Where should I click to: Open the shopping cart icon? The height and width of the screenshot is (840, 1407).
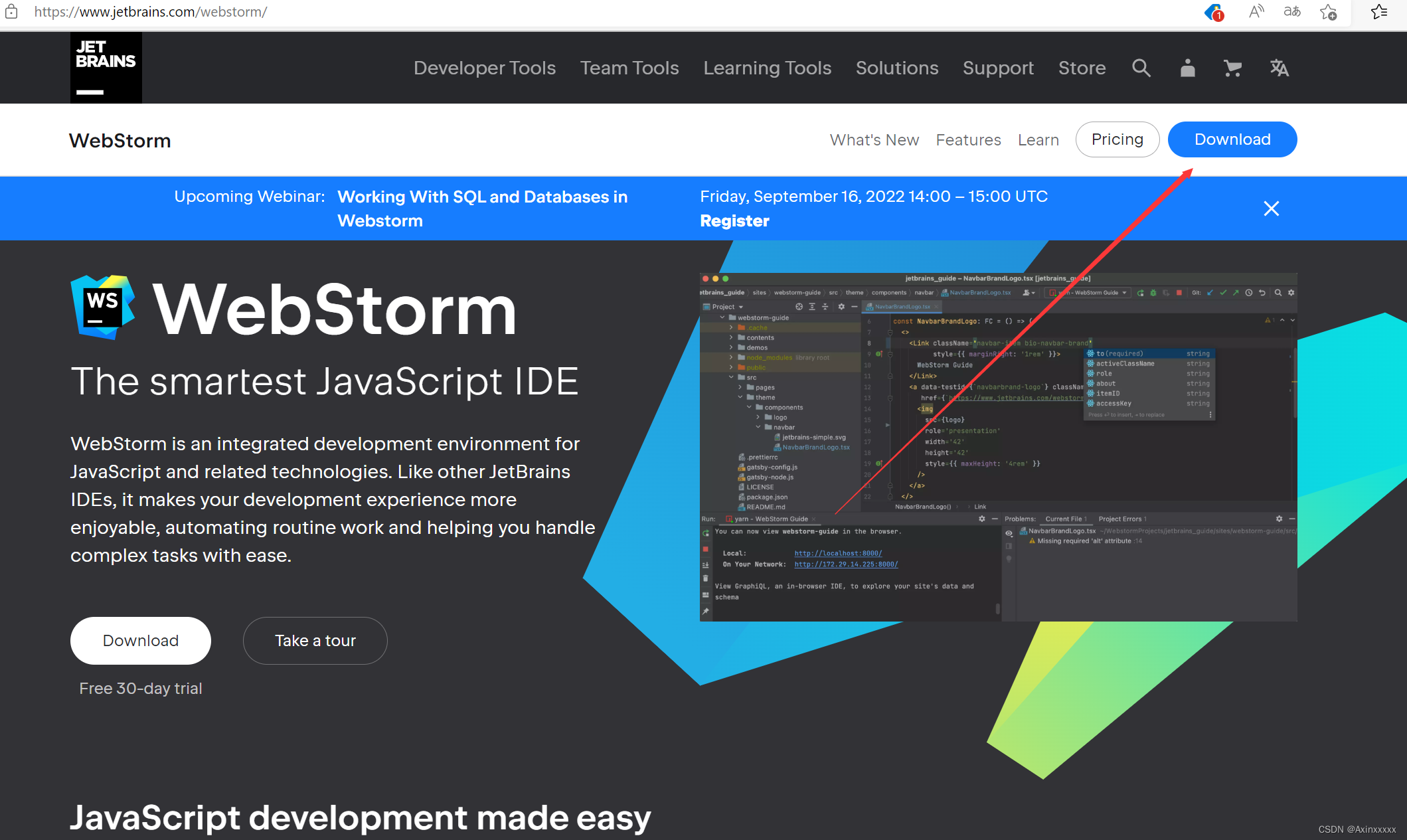[x=1232, y=68]
